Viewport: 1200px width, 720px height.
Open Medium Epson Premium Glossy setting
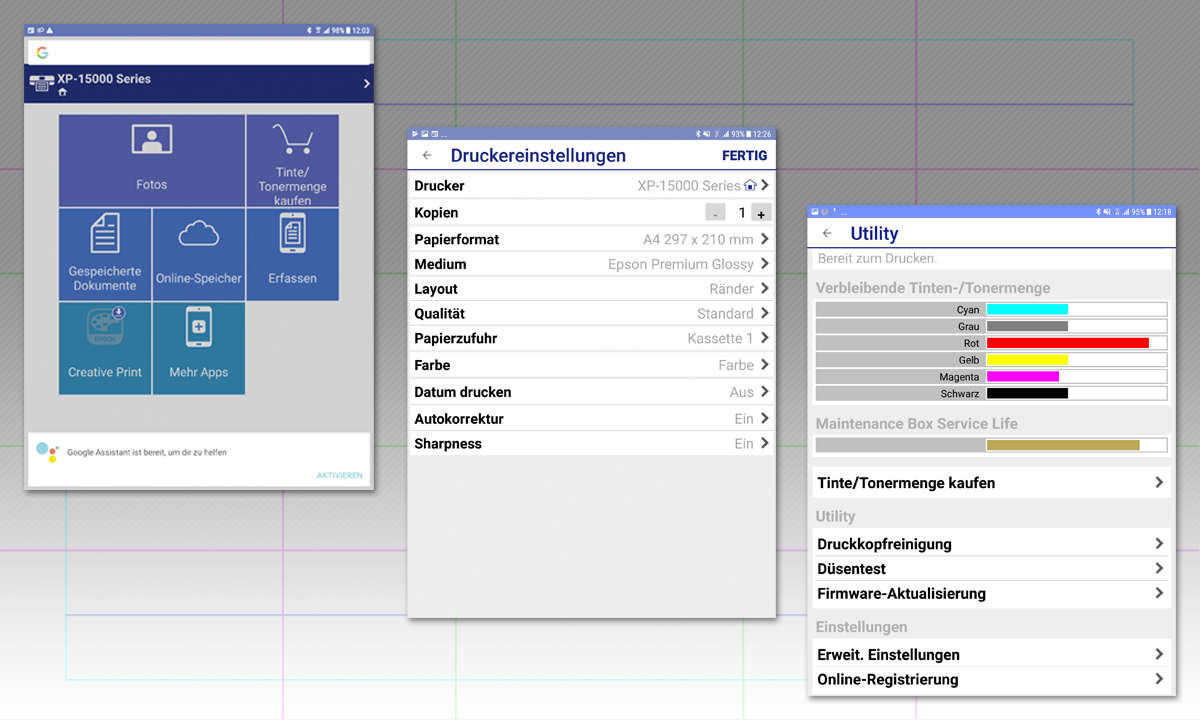pos(592,264)
